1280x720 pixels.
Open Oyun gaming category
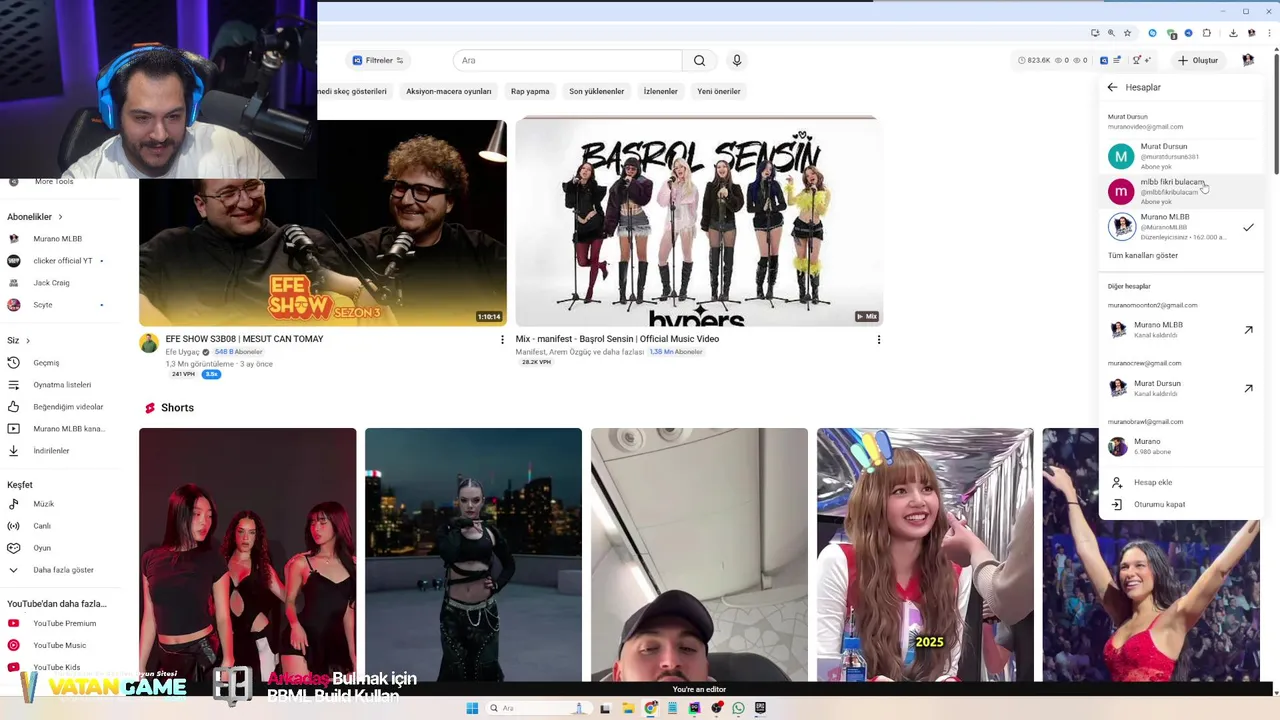point(42,548)
